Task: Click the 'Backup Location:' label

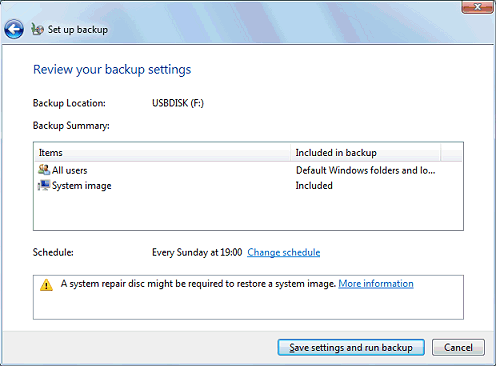Action: pyautogui.click(x=69, y=103)
